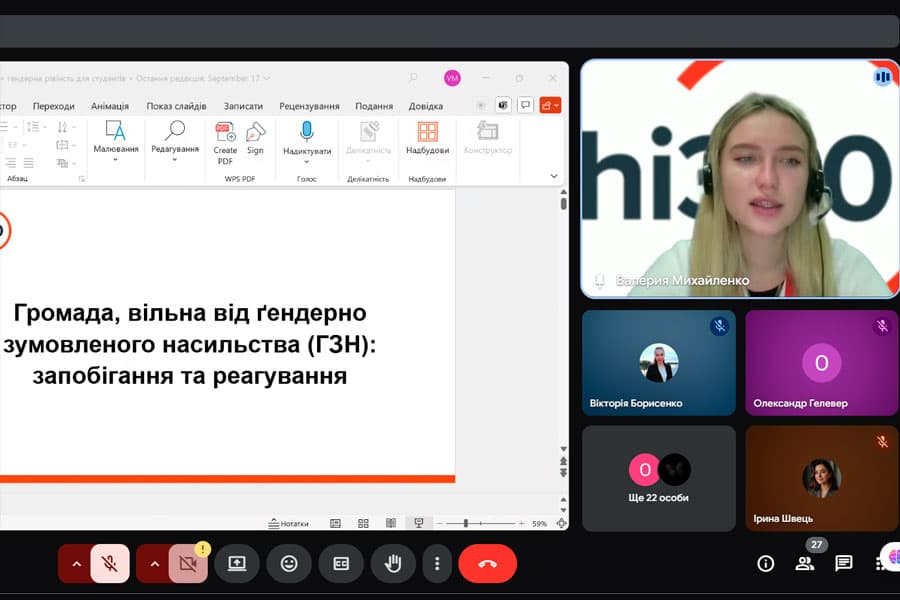Image resolution: width=900 pixels, height=600 pixels.
Task: Open the Переходи ribbon tab
Action: 53,106
